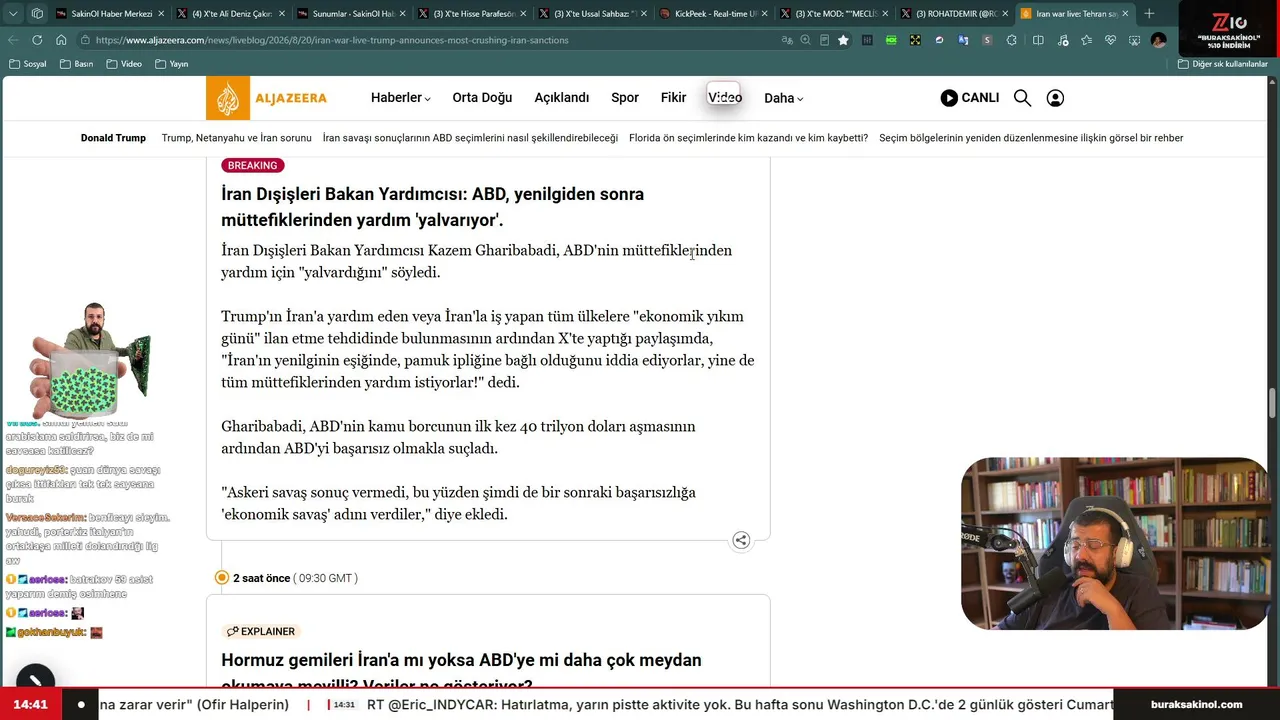Switch to X'te Ali Deniz Çakır tab

coord(229,14)
